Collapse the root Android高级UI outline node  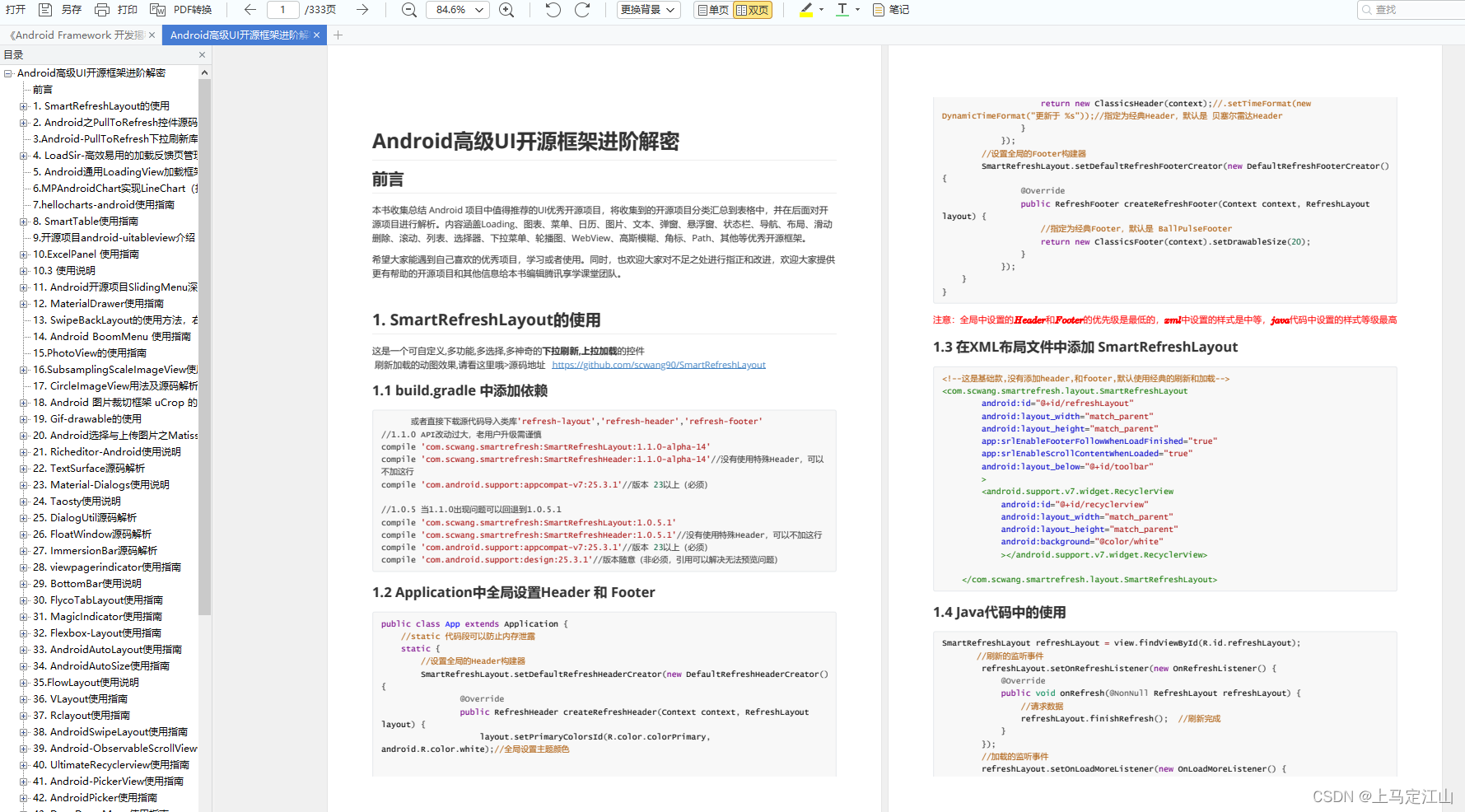click(8, 73)
